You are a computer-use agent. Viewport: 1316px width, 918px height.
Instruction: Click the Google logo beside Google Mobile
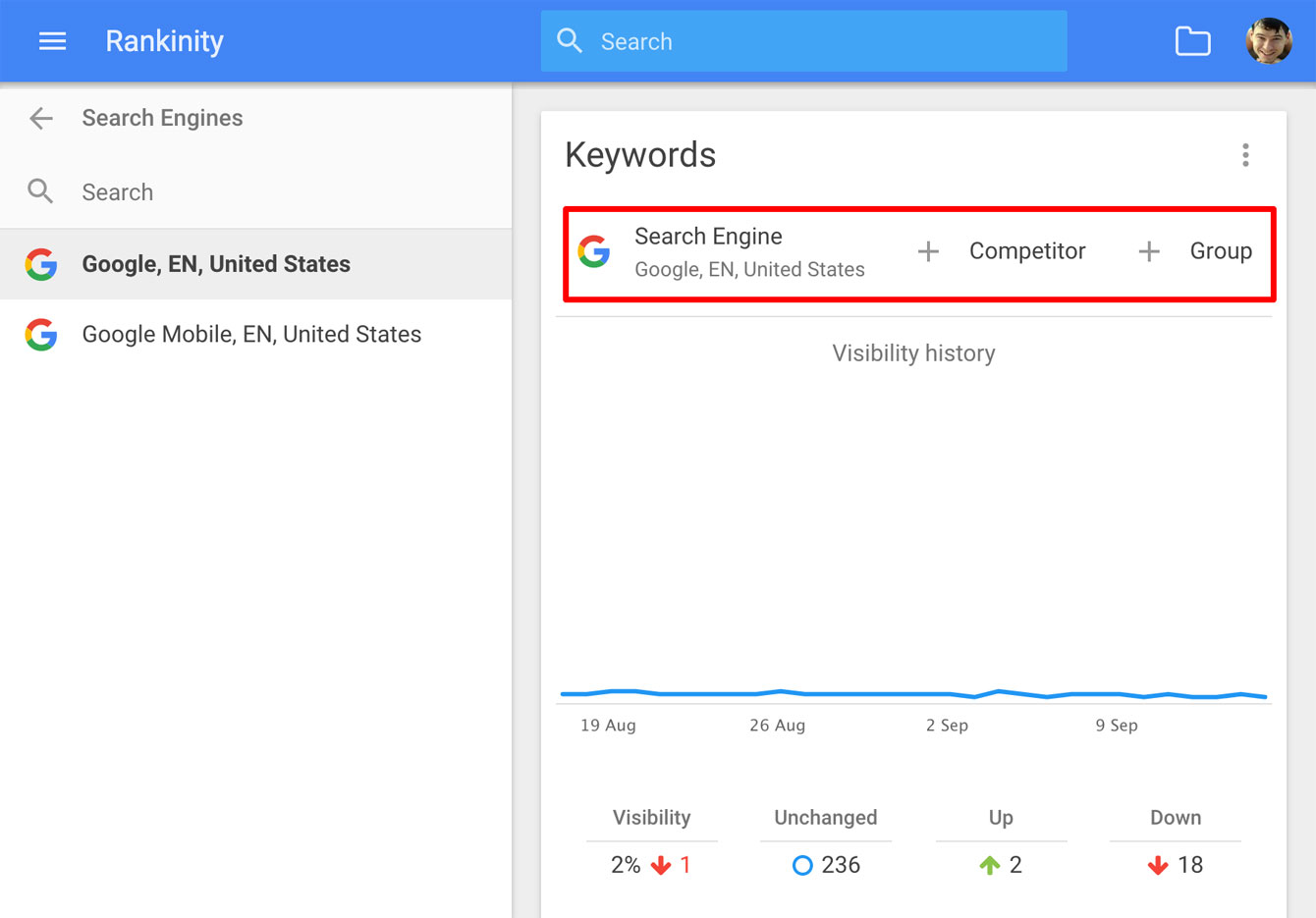pos(41,335)
